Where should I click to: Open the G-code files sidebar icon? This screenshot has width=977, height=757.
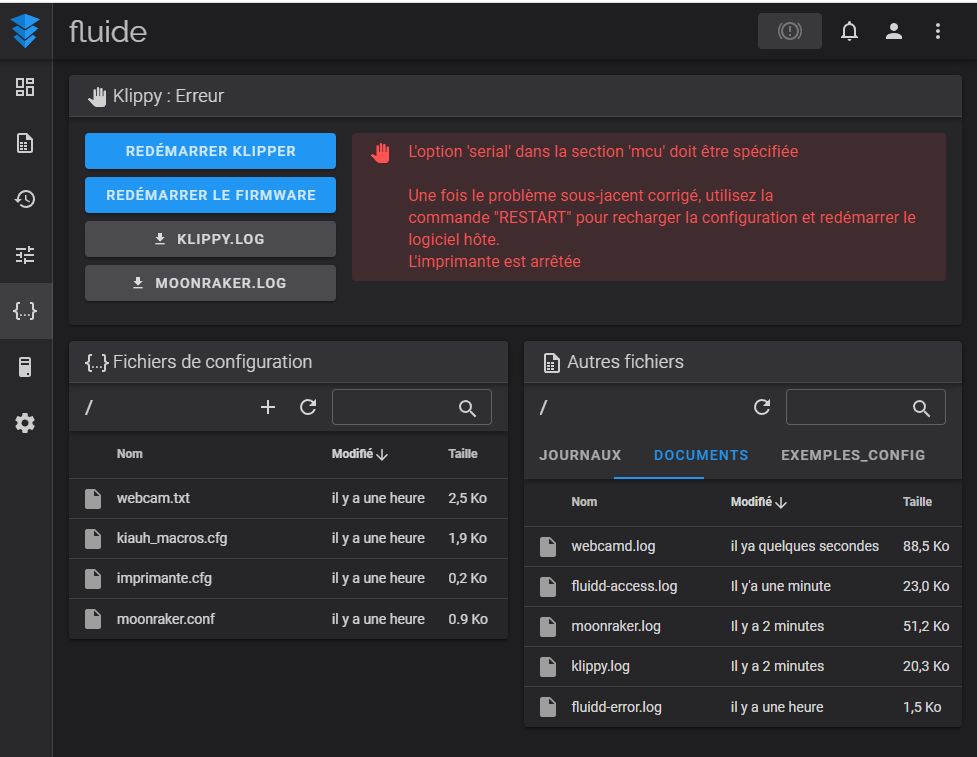[25, 143]
